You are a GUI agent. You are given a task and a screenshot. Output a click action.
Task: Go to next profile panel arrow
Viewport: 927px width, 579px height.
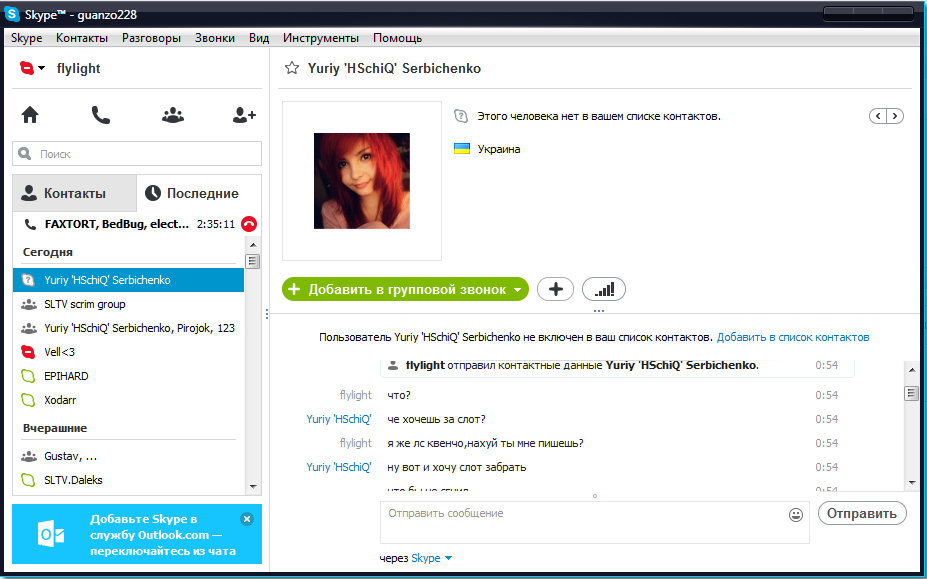point(895,116)
